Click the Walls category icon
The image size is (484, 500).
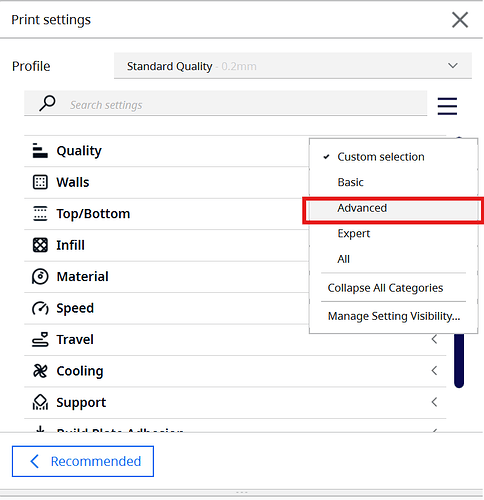40,182
